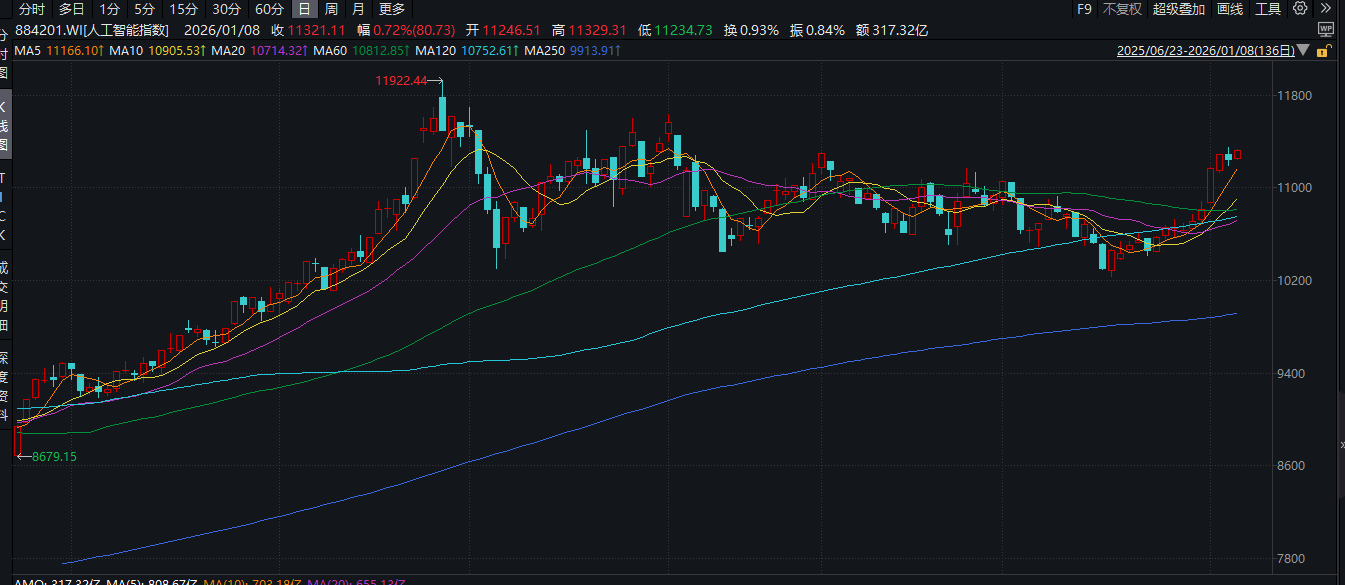Open the K线图 side tab
Viewport: 1345px width, 585px height.
[x=4, y=125]
